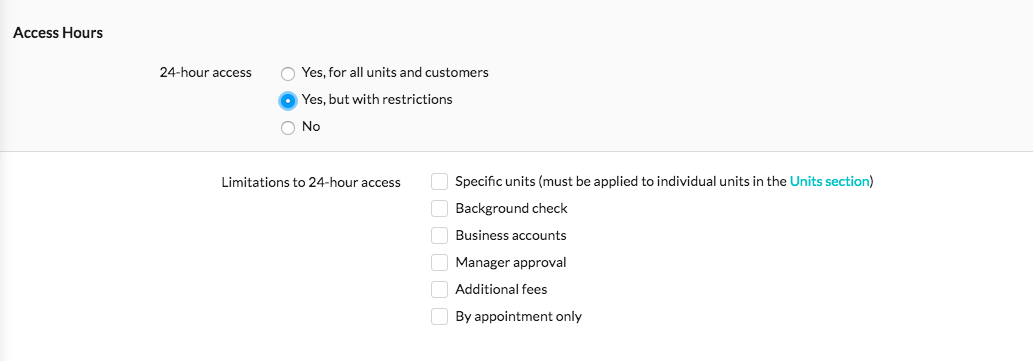This screenshot has height=361, width=1033.
Task: Check the Business accounts box
Action: pyautogui.click(x=439, y=235)
